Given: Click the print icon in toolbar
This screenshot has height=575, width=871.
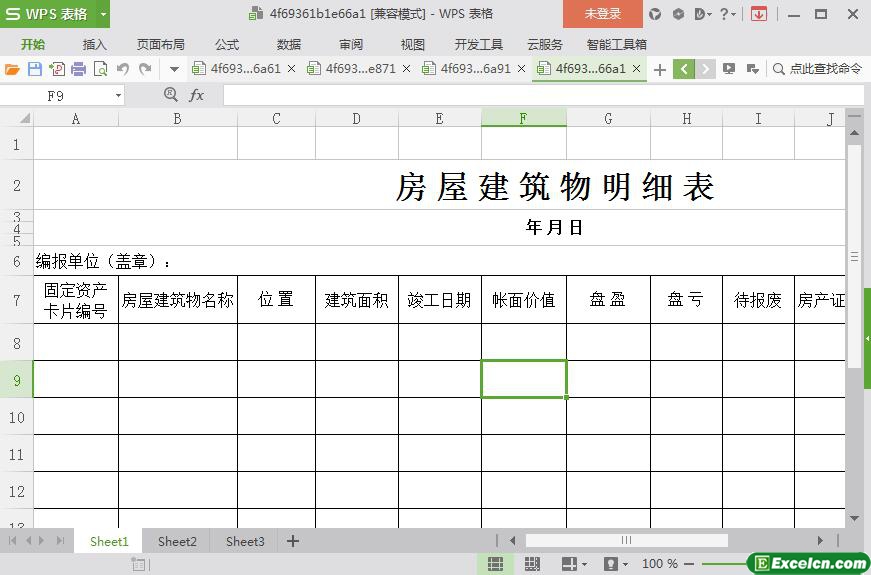Looking at the screenshot, I should tap(78, 69).
